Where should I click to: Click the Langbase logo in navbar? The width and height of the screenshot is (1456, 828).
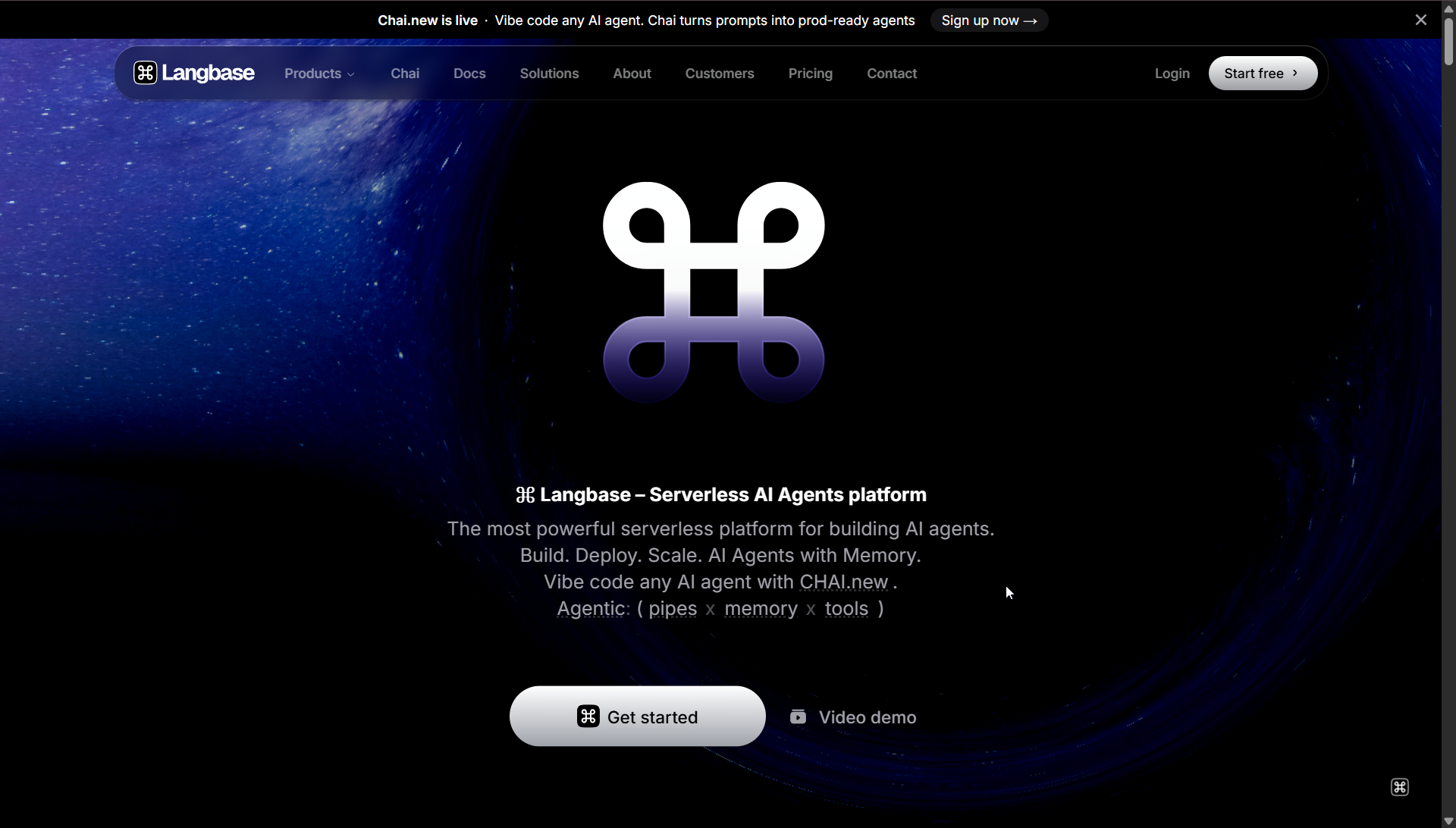194,73
